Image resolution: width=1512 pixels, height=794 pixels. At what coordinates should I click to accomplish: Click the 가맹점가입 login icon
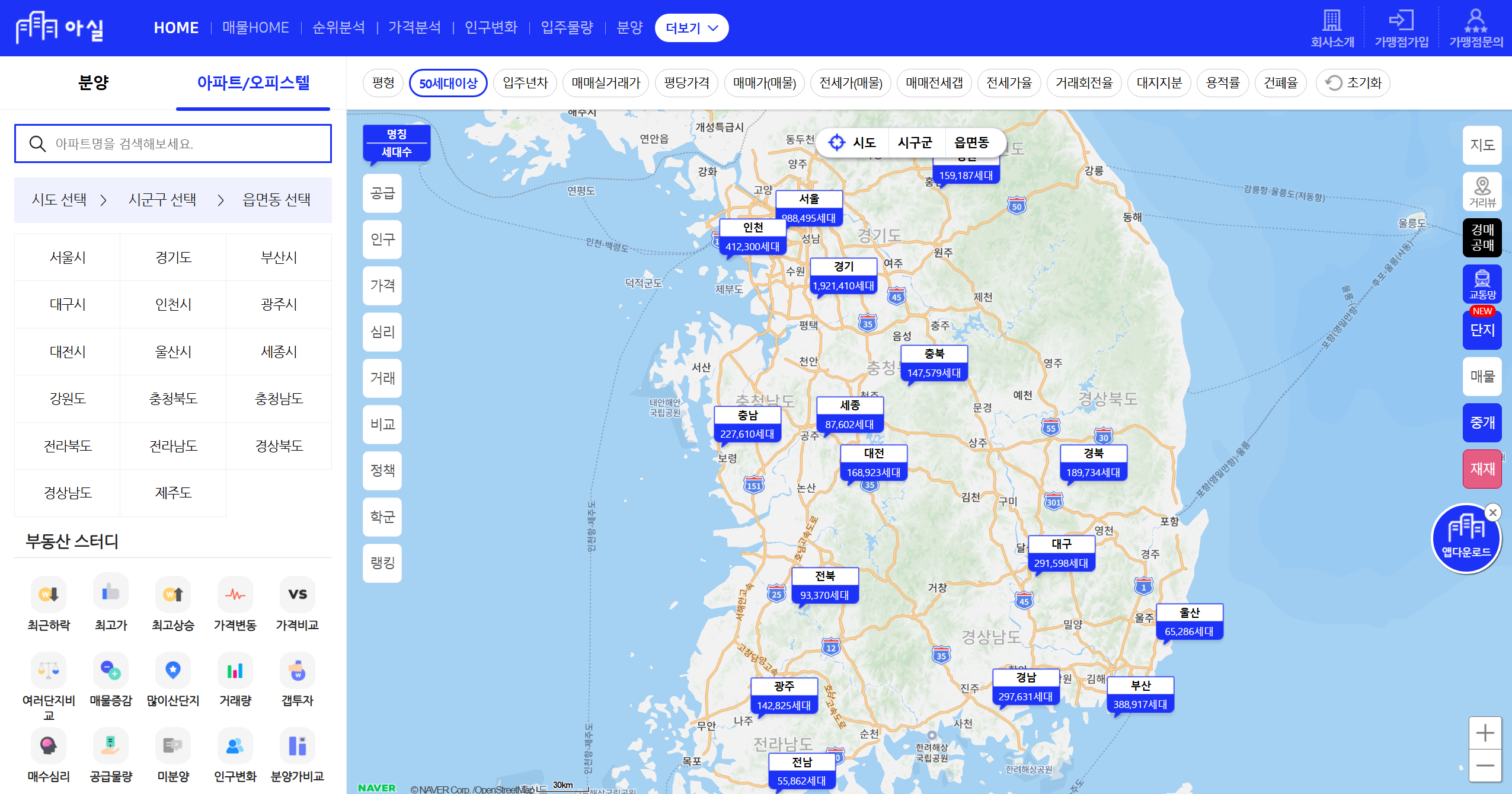(x=1401, y=21)
